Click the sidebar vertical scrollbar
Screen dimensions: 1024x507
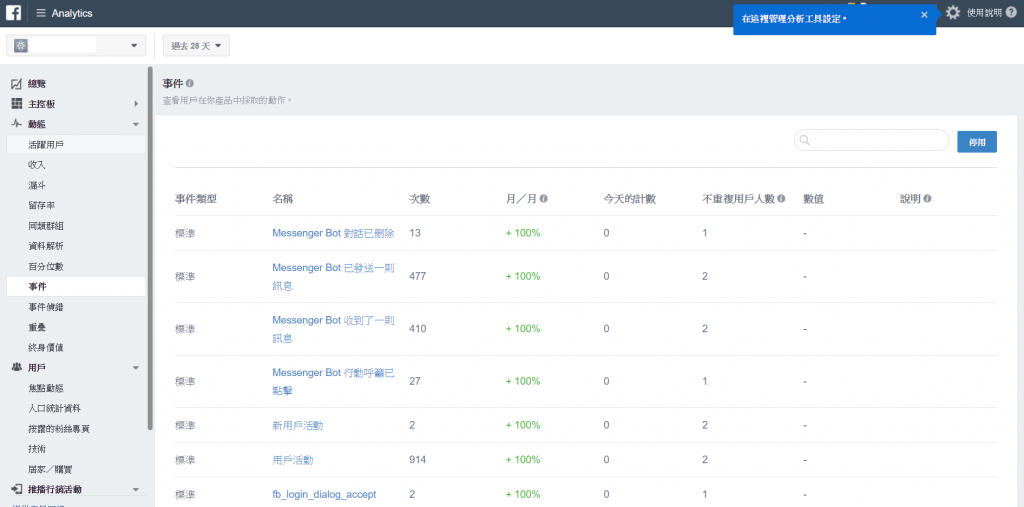pos(150,248)
